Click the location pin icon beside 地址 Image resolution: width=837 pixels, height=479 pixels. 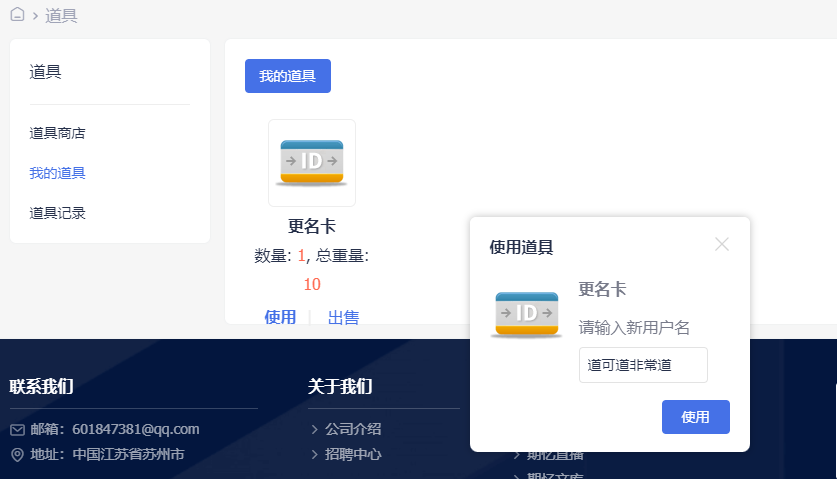click(x=17, y=454)
